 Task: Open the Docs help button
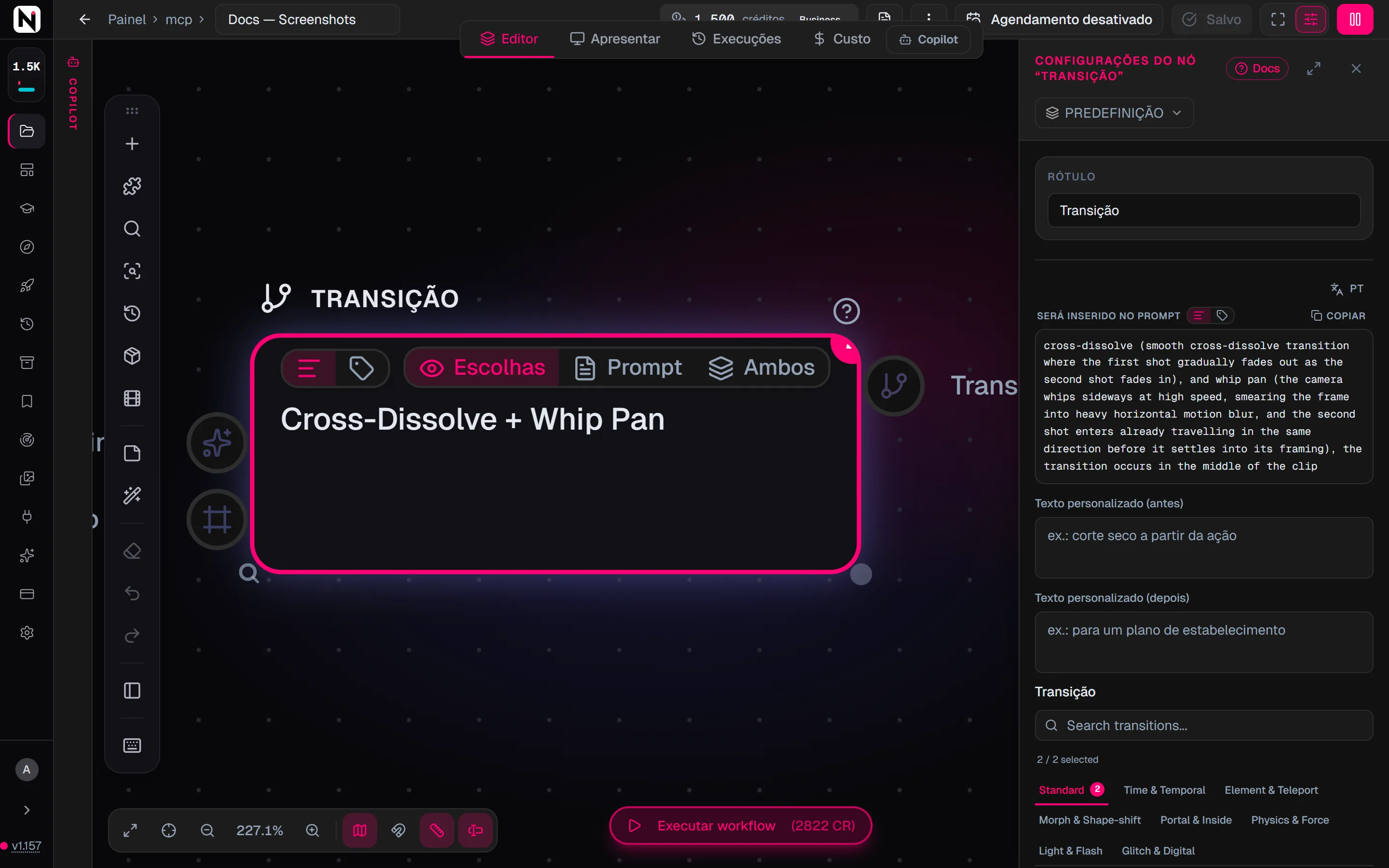1257,68
